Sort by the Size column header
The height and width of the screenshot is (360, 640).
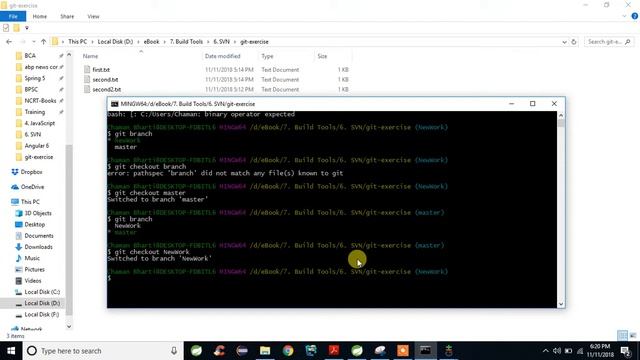tap(322, 56)
